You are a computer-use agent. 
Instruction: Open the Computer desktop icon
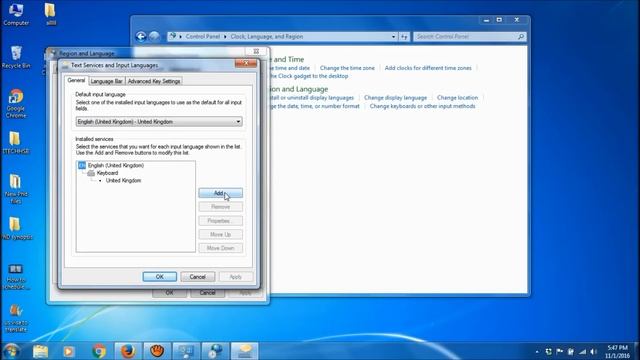coord(16,14)
